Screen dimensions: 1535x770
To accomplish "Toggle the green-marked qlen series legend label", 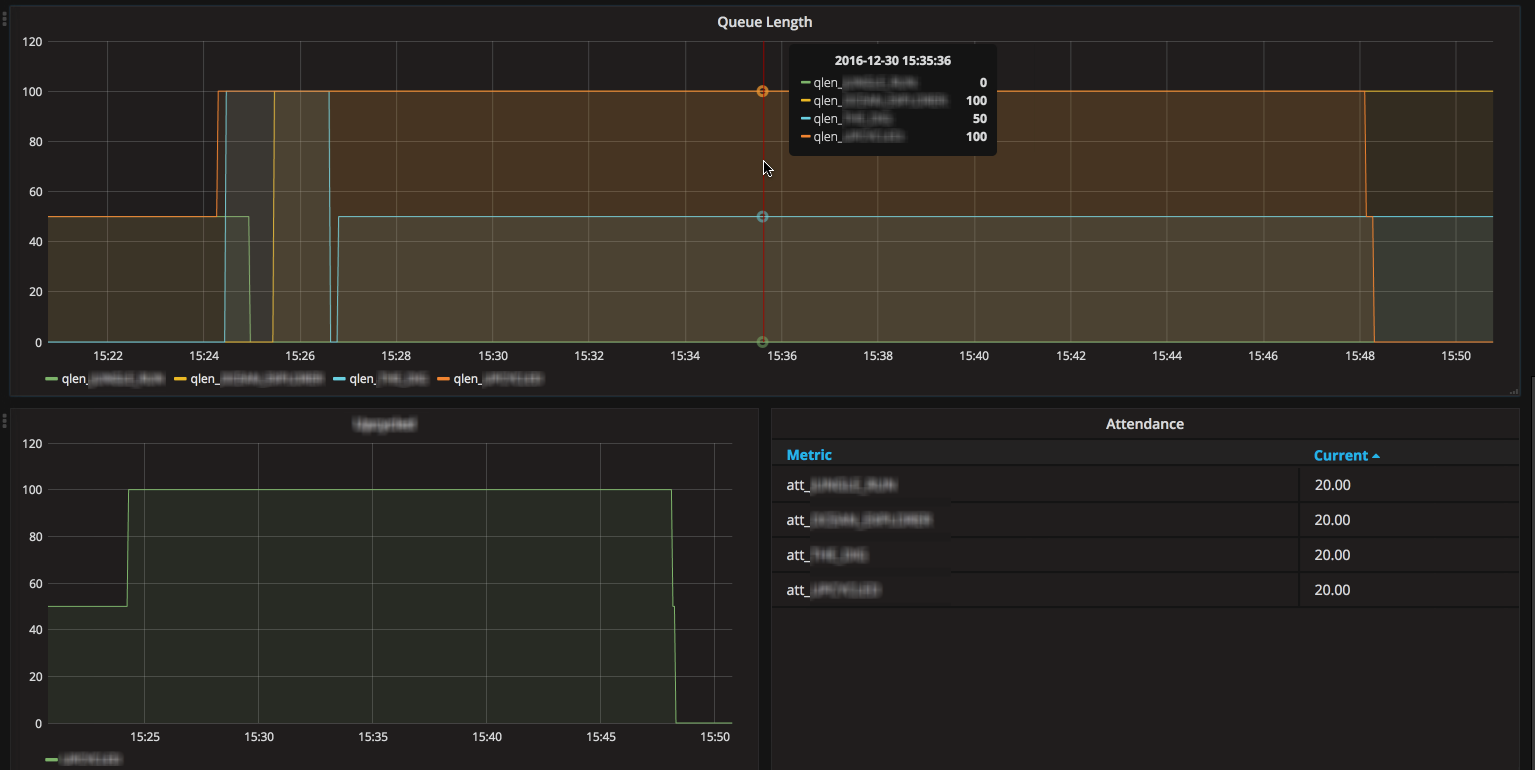I will point(113,379).
